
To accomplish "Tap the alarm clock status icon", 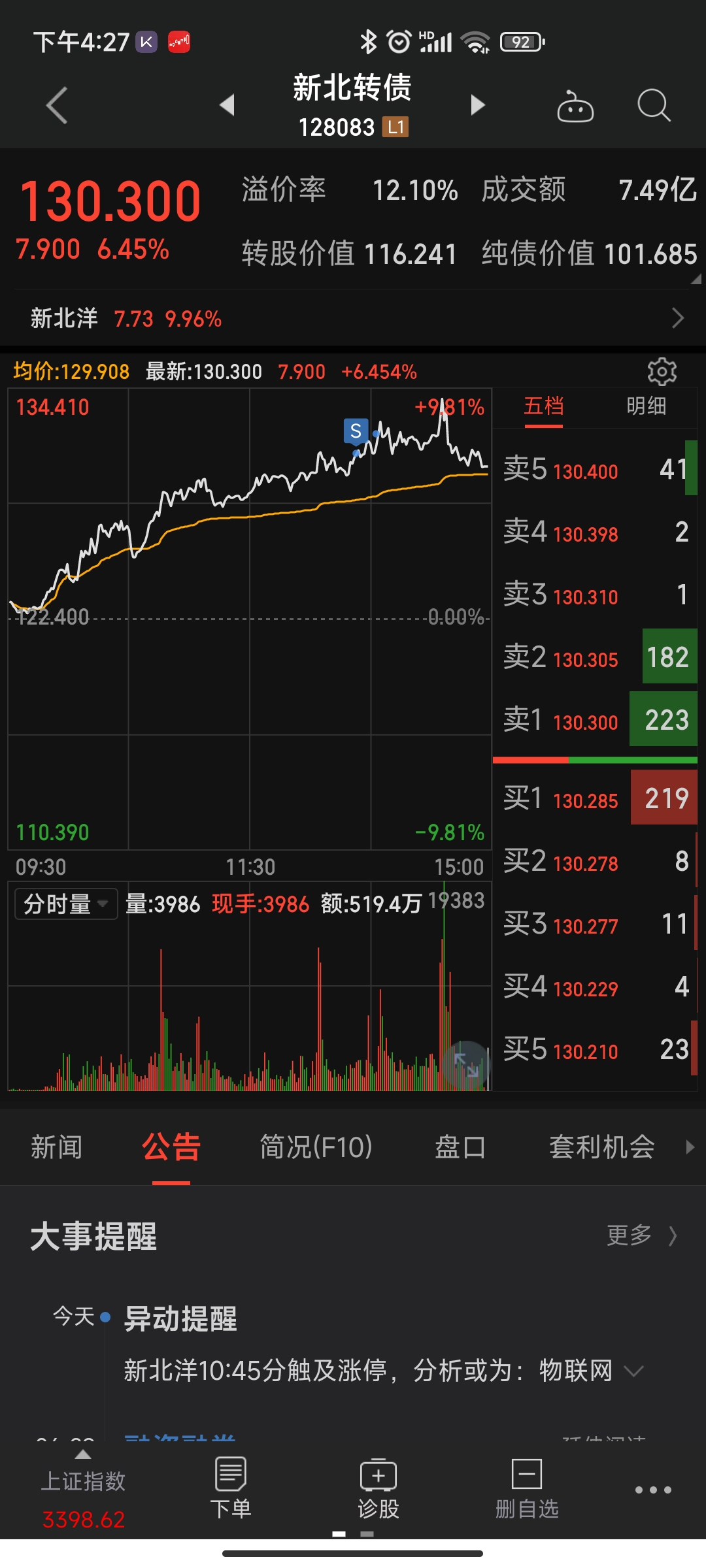I will [x=399, y=42].
